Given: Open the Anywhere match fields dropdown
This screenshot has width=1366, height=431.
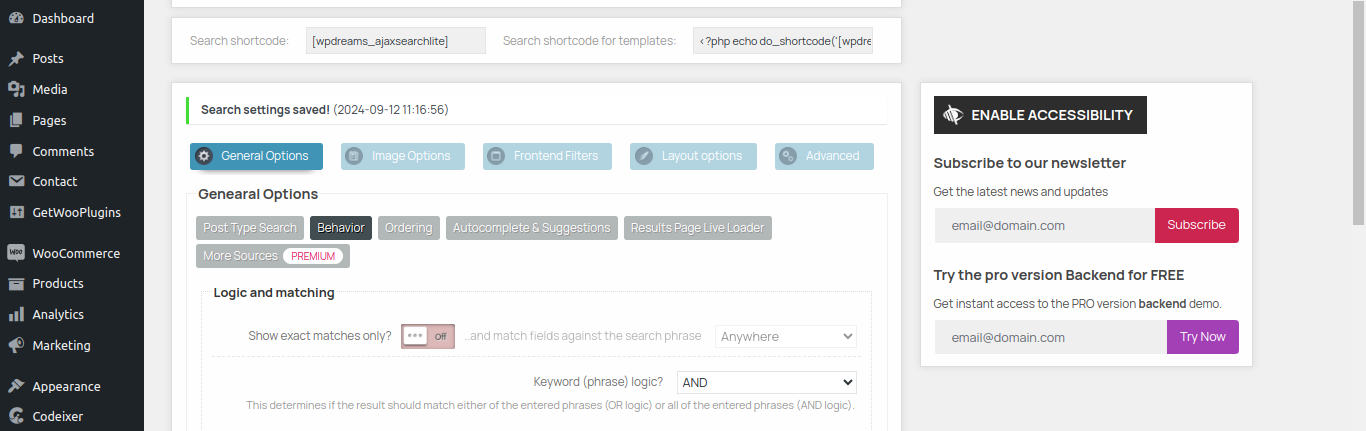Looking at the screenshot, I should tap(786, 336).
